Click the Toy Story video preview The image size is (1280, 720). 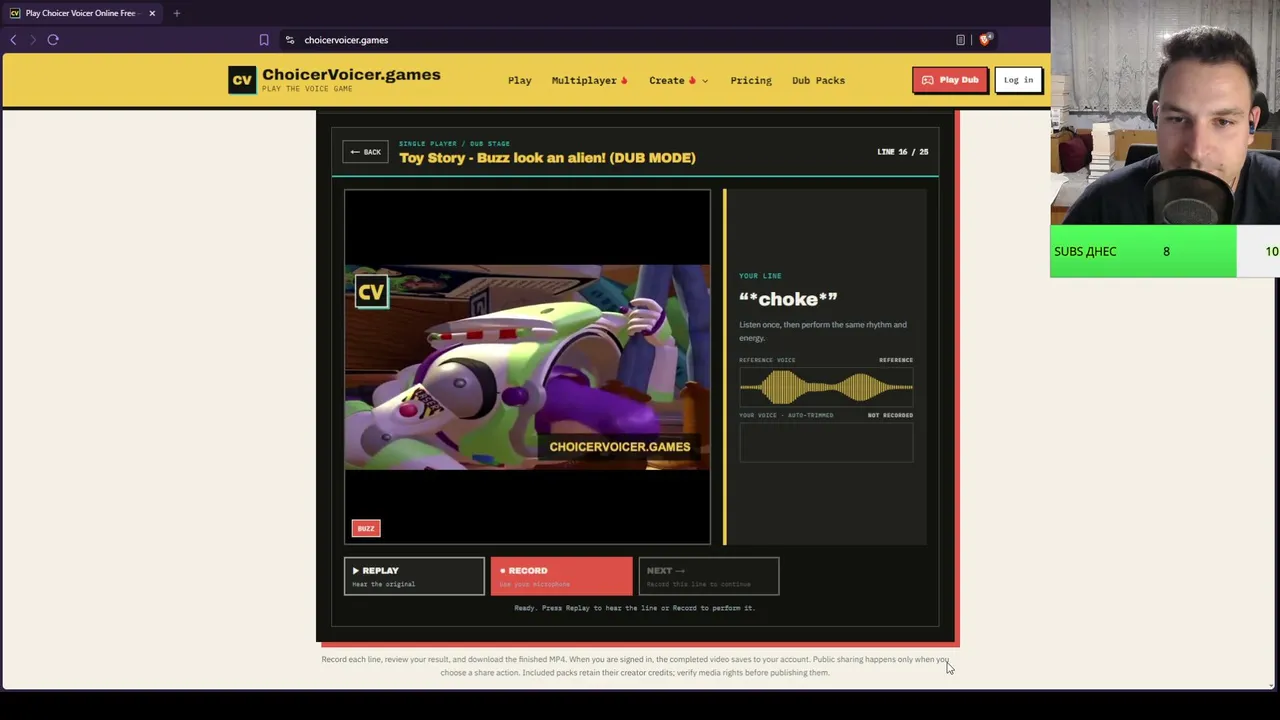point(527,367)
